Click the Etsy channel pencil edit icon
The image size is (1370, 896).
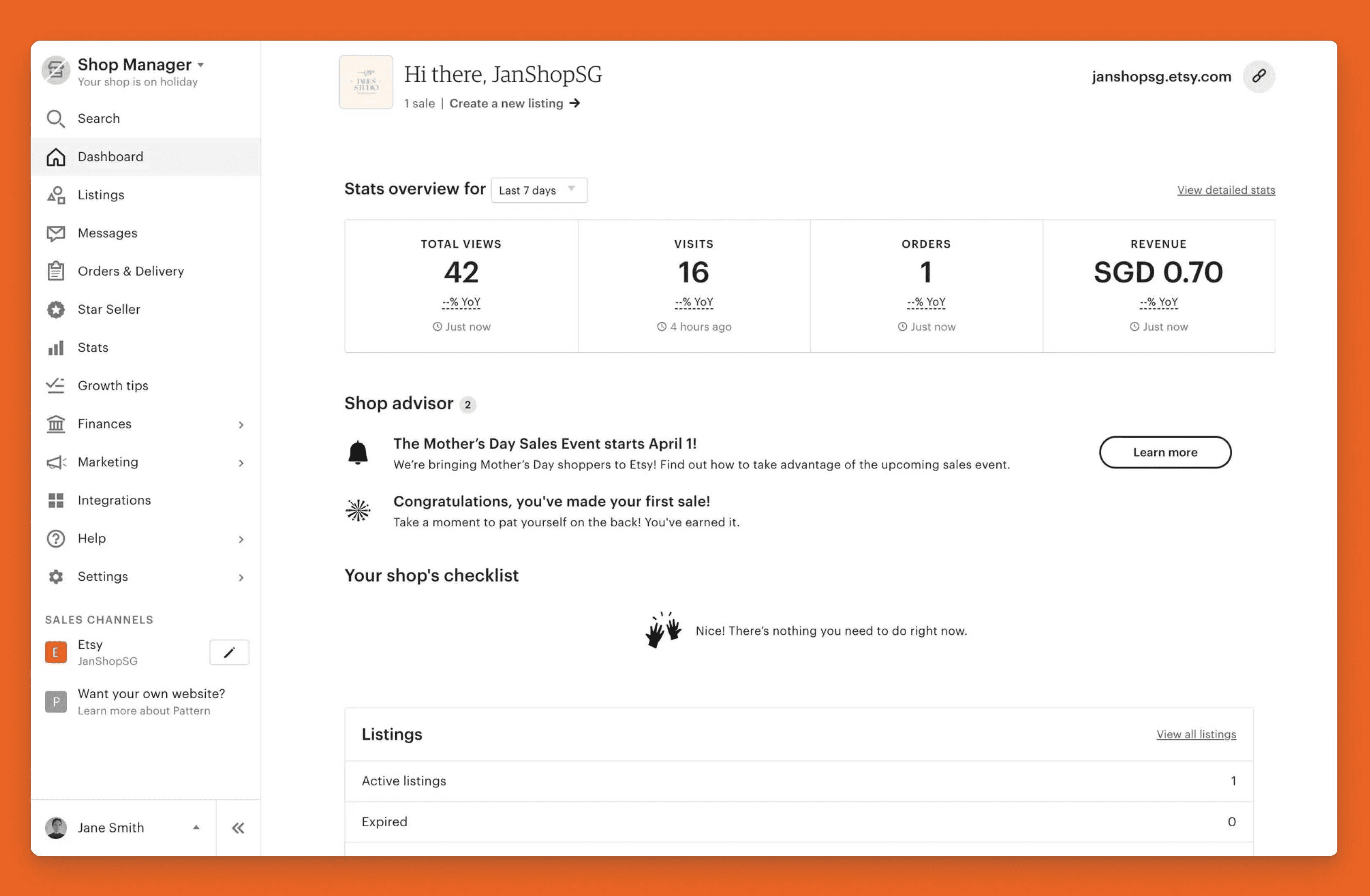coord(229,652)
